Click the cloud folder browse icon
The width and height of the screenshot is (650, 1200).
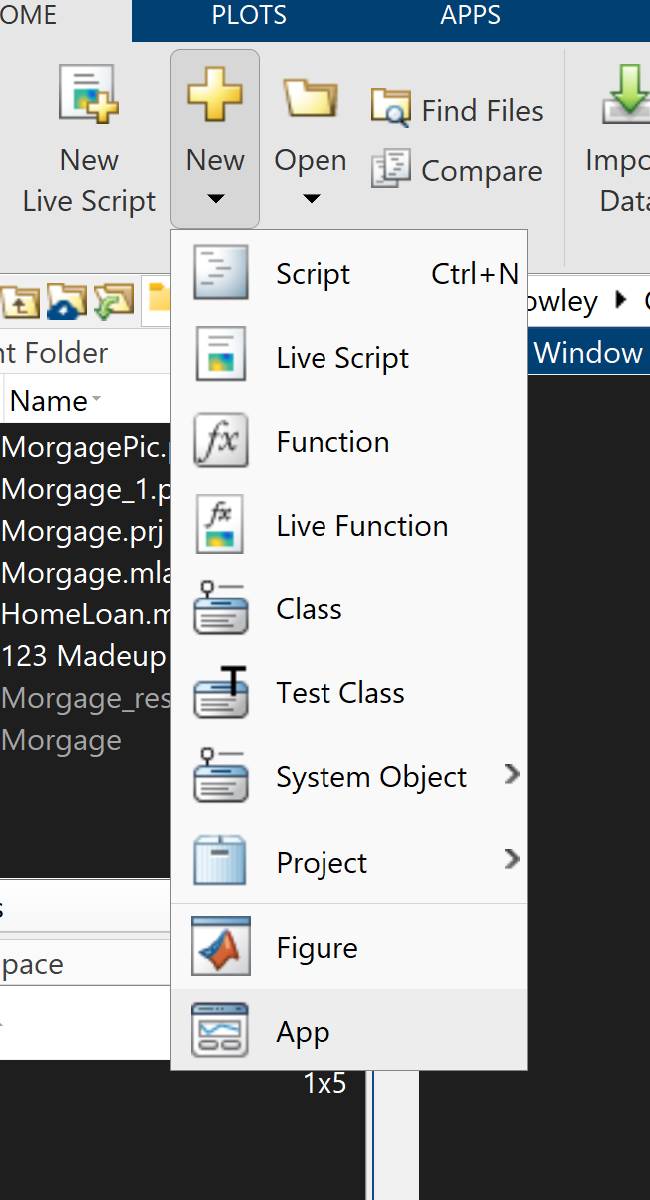coord(67,301)
